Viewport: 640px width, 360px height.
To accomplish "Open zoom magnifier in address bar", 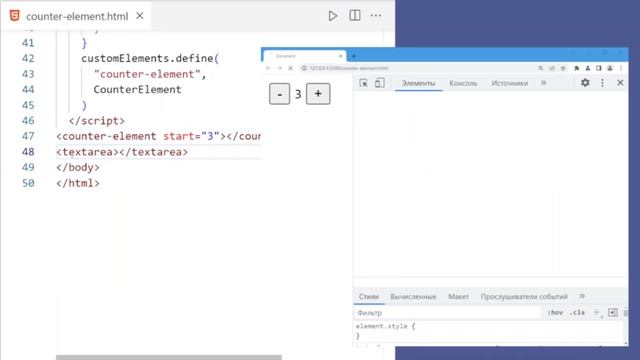I will (x=541, y=68).
